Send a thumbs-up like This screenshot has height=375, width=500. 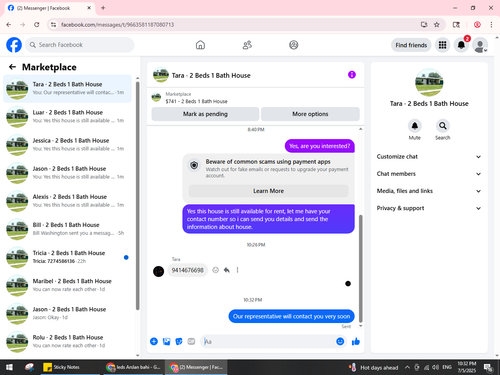[x=356, y=341]
